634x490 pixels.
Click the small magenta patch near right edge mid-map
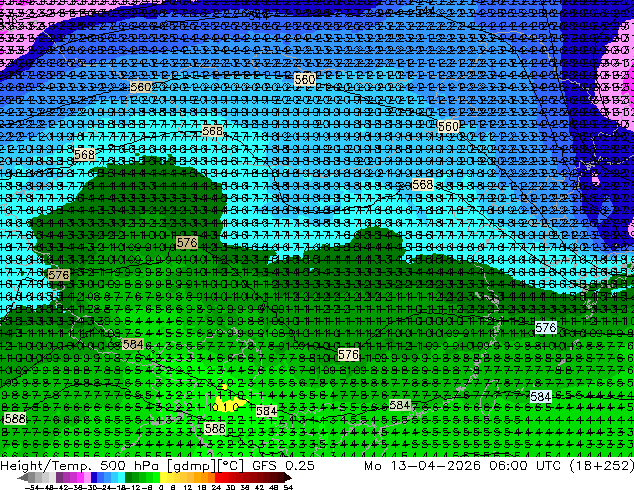tap(595, 179)
